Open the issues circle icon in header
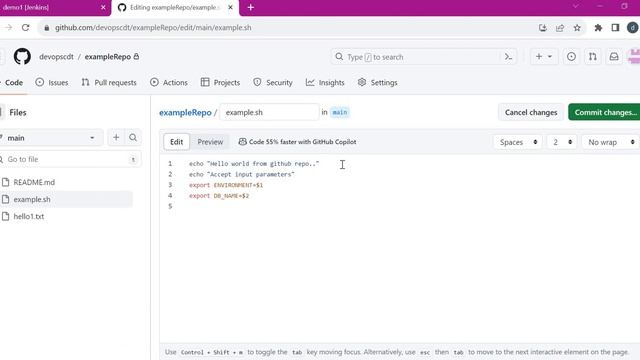Image resolution: width=640 pixels, height=360 pixels. tap(571, 57)
